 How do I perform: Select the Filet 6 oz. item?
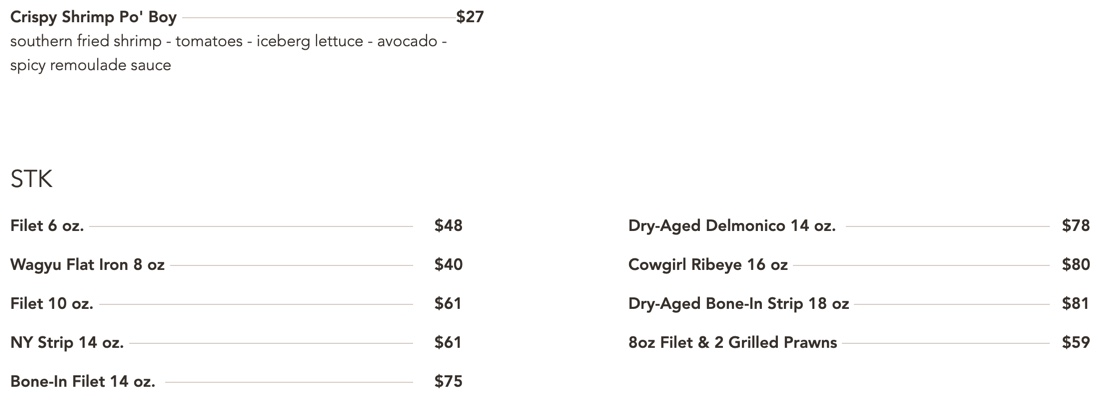click(47, 227)
